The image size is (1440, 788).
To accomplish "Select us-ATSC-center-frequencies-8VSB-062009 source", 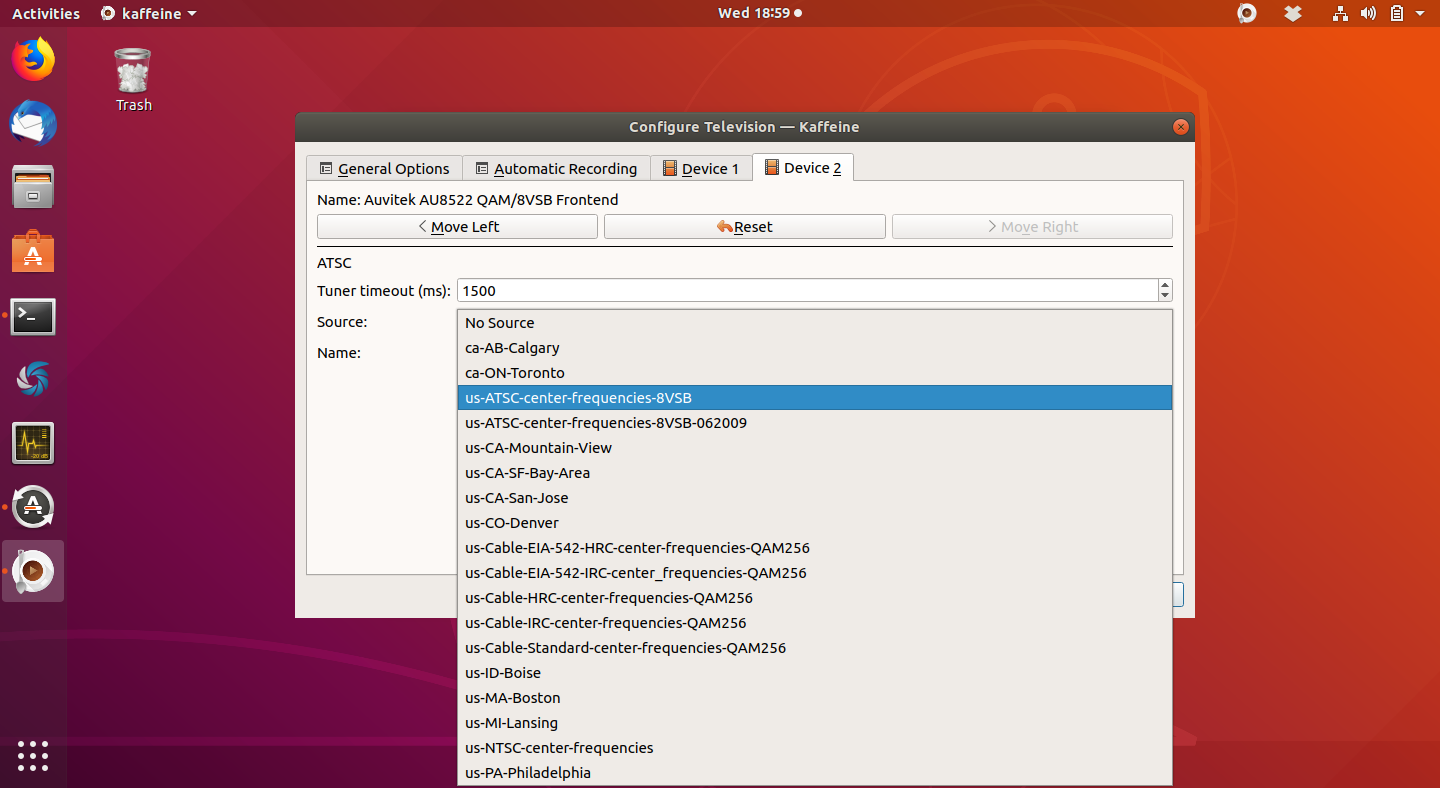I will coord(814,423).
